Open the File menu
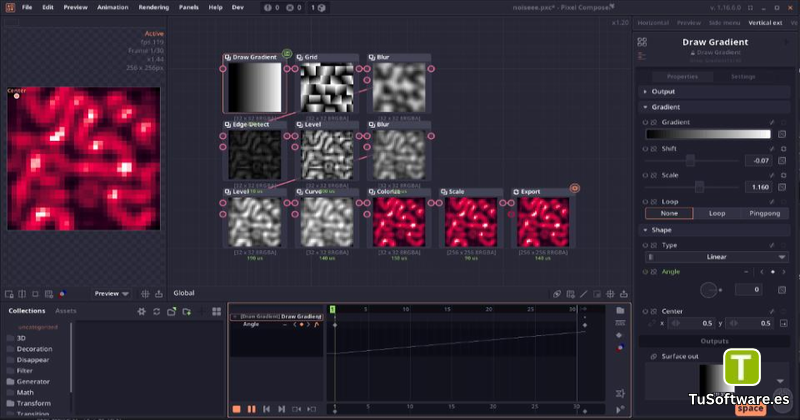The width and height of the screenshot is (800, 420). (27, 8)
